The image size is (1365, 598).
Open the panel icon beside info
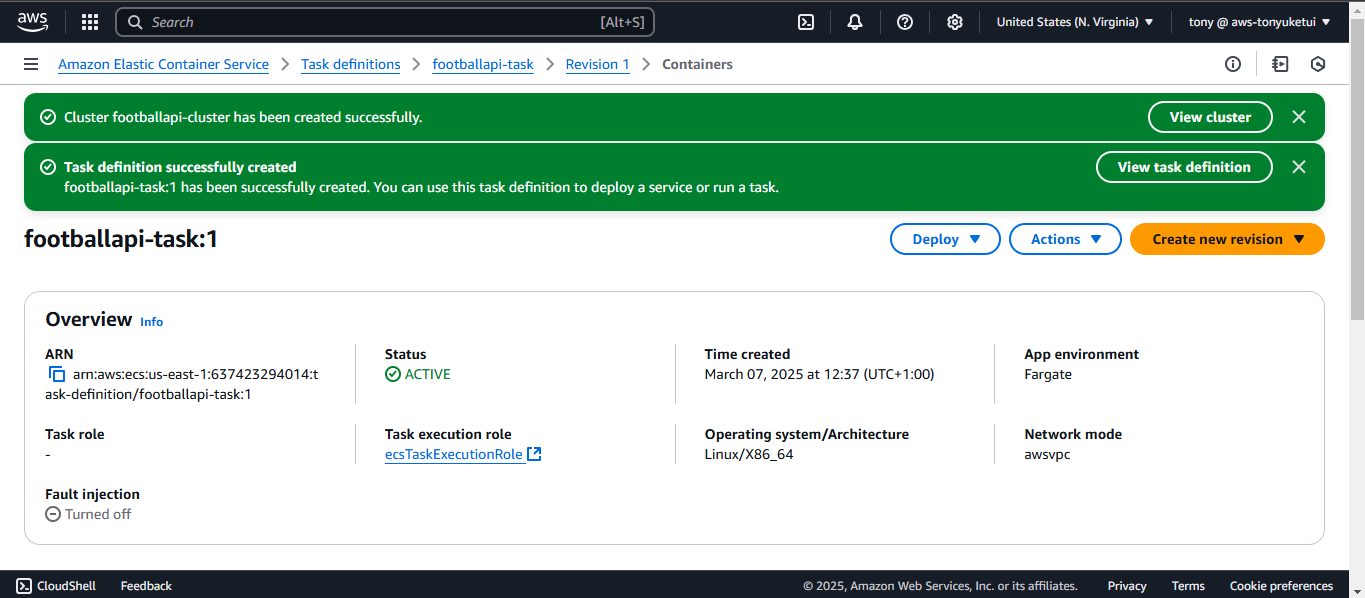[x=1280, y=64]
